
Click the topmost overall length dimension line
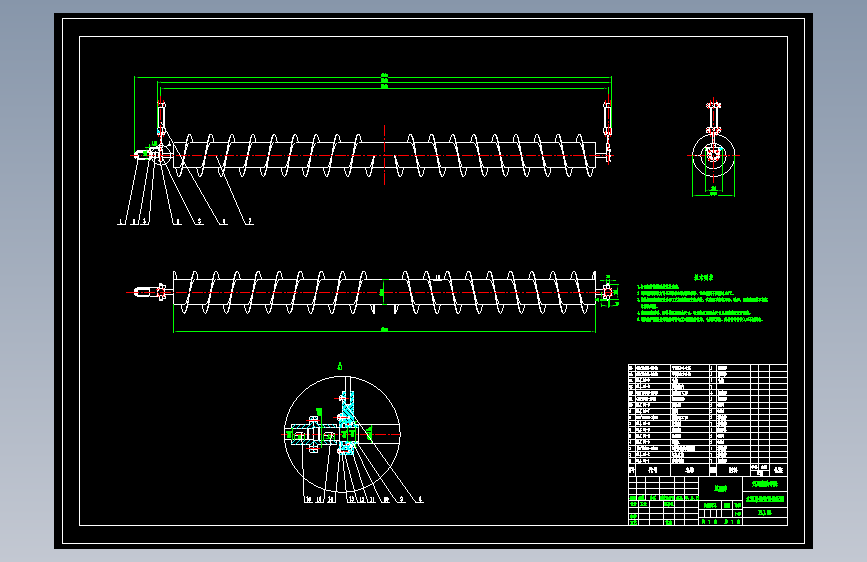click(373, 77)
